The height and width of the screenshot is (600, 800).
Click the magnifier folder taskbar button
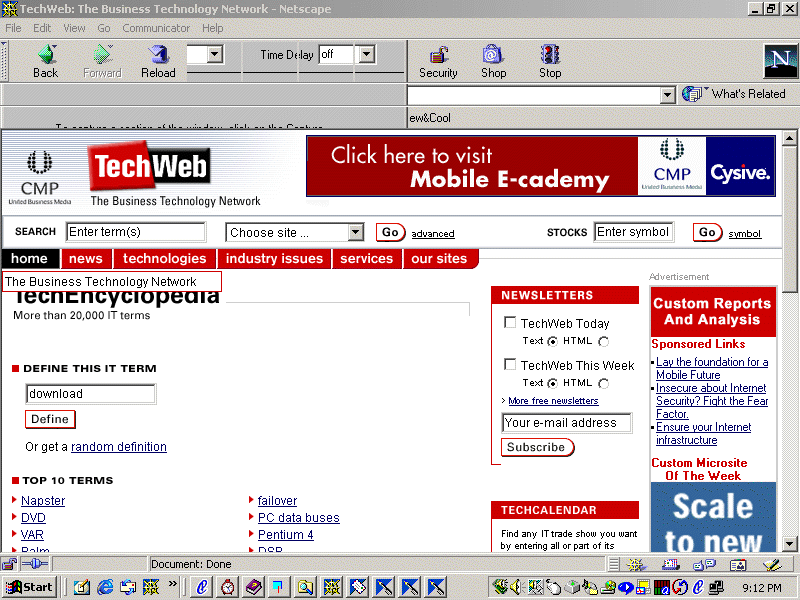coord(306,587)
